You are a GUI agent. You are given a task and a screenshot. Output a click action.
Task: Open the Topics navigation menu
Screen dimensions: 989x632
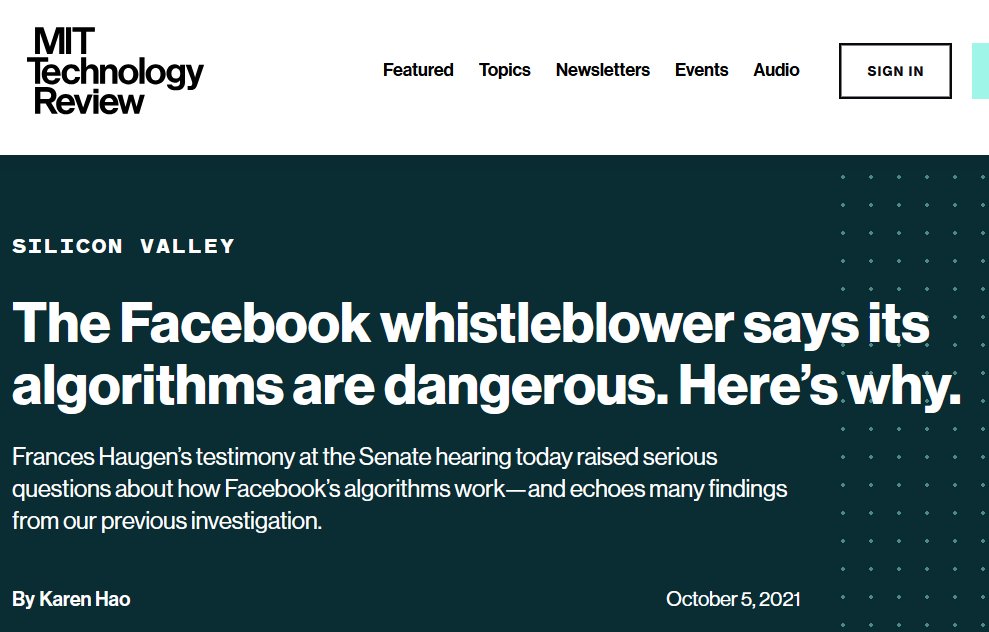[505, 70]
